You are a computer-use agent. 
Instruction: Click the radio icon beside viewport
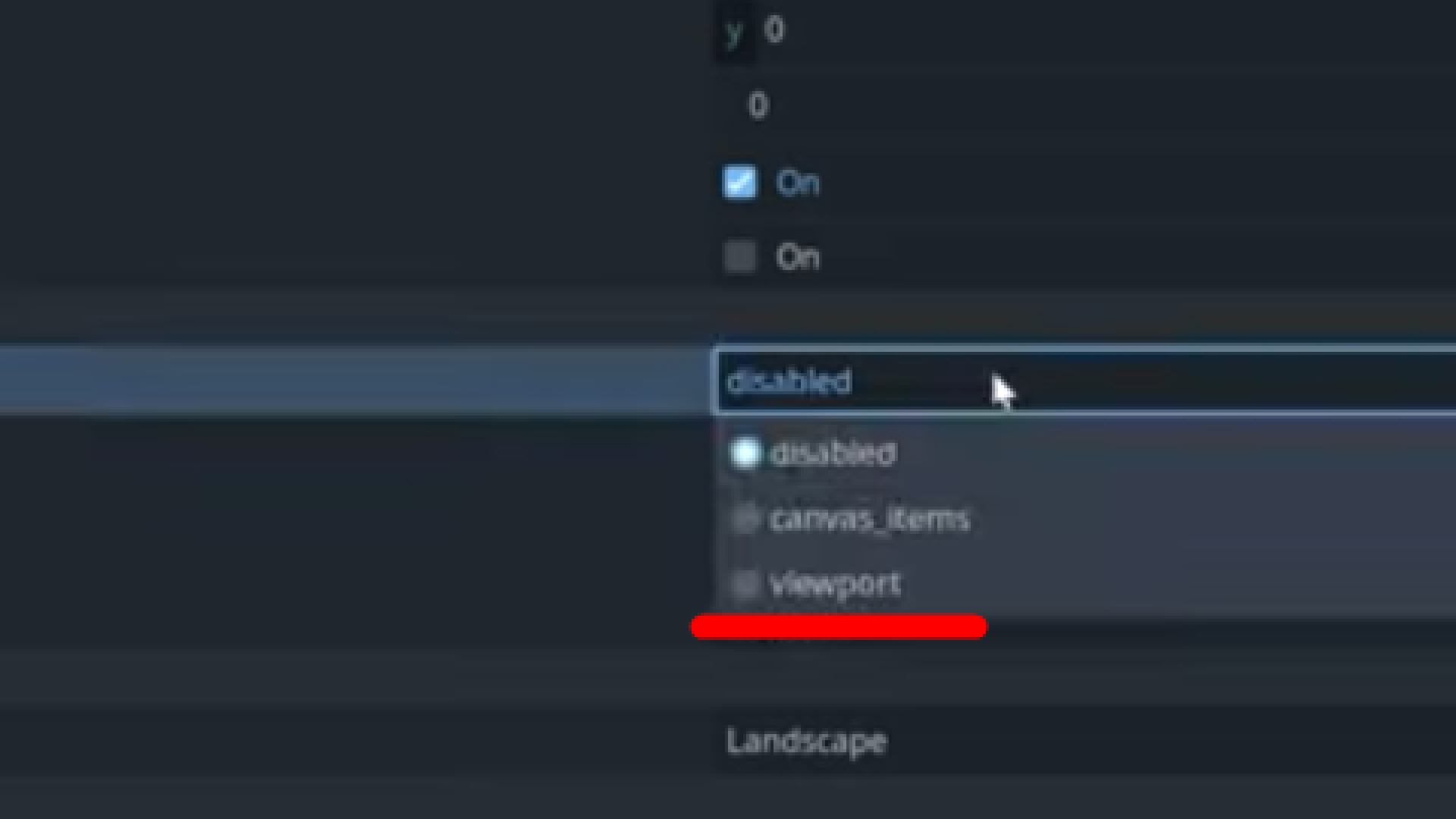click(745, 584)
